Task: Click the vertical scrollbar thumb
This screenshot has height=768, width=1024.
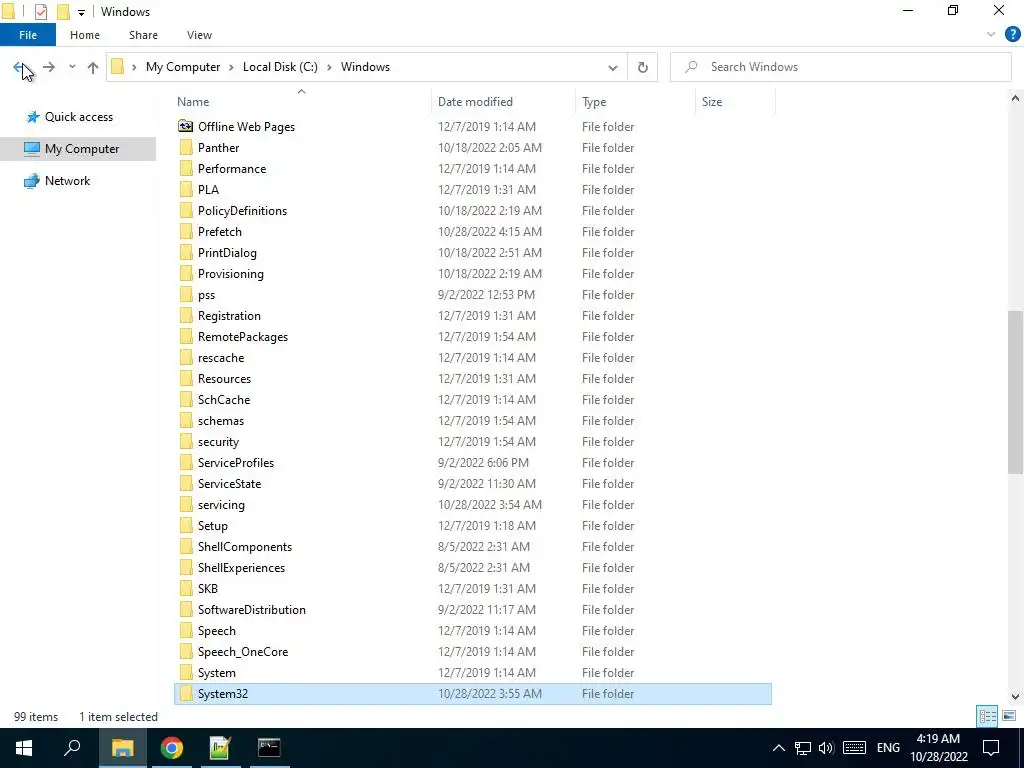Action: 1015,392
